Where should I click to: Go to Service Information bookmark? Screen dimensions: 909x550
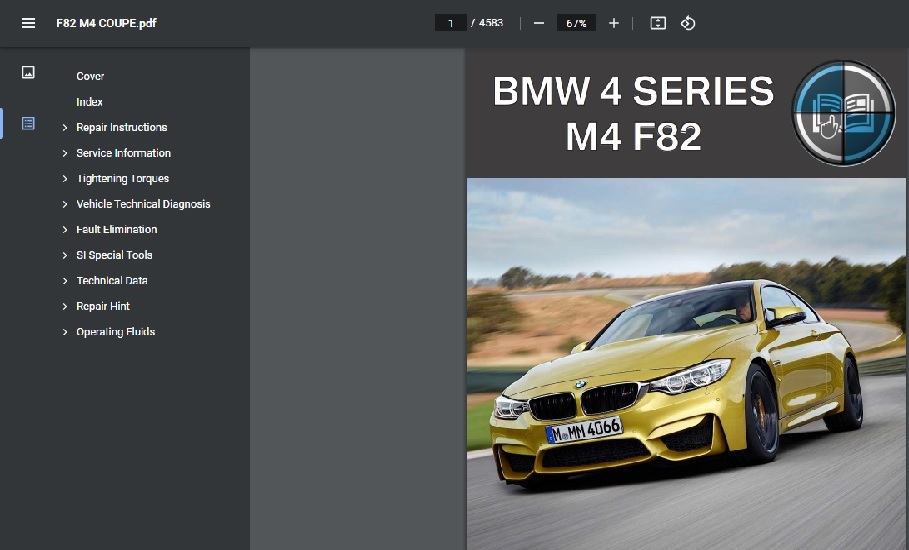pyautogui.click(x=123, y=153)
